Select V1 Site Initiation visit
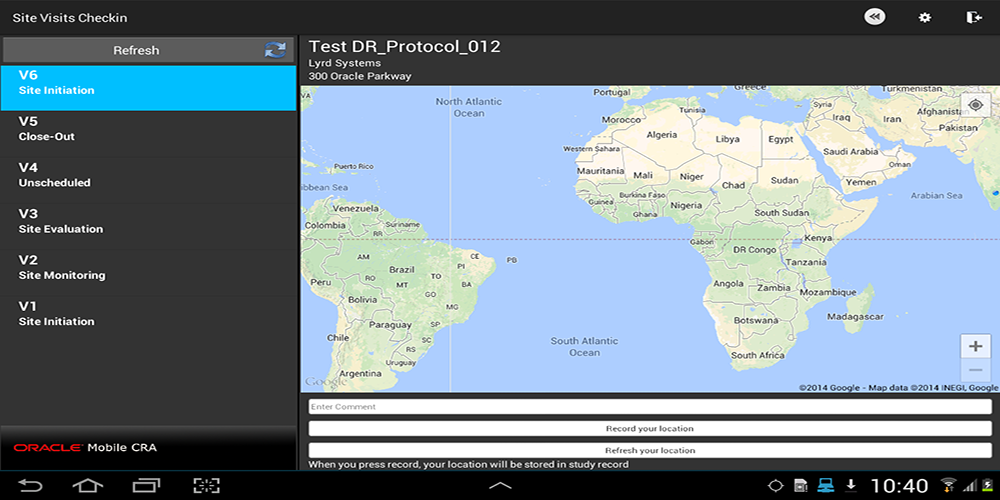Image resolution: width=1000 pixels, height=500 pixels. point(148,319)
